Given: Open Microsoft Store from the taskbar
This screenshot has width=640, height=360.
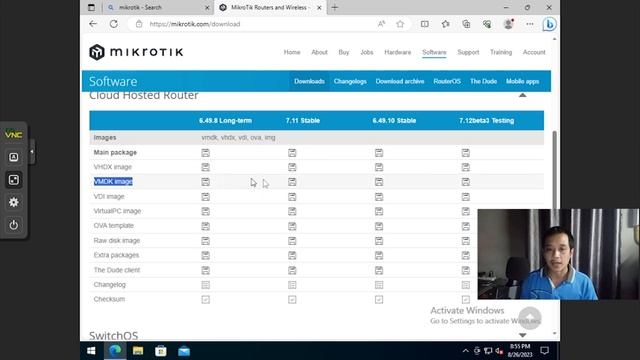Looking at the screenshot, I should coord(161,351).
